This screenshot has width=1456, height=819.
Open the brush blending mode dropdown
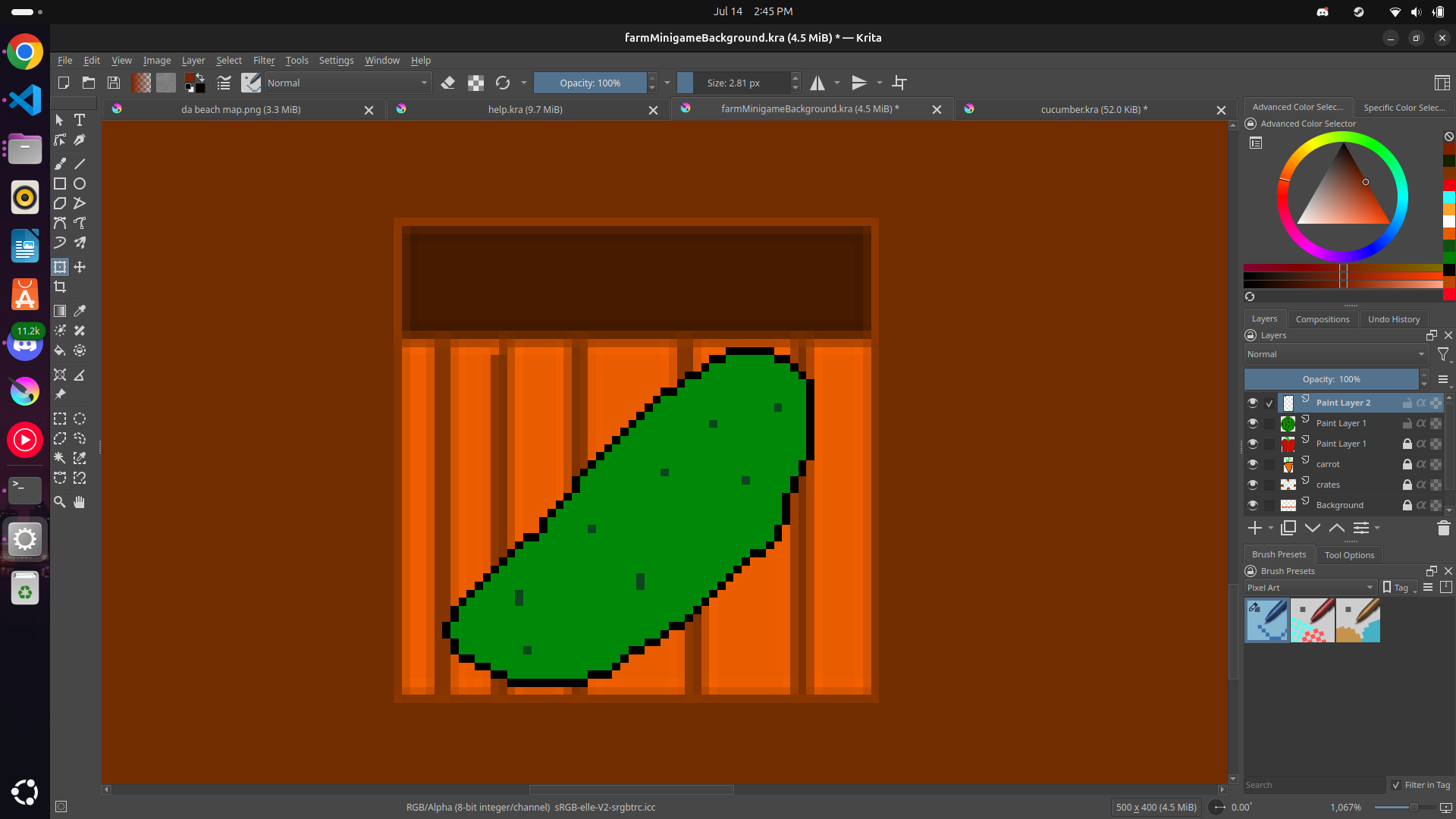point(347,83)
